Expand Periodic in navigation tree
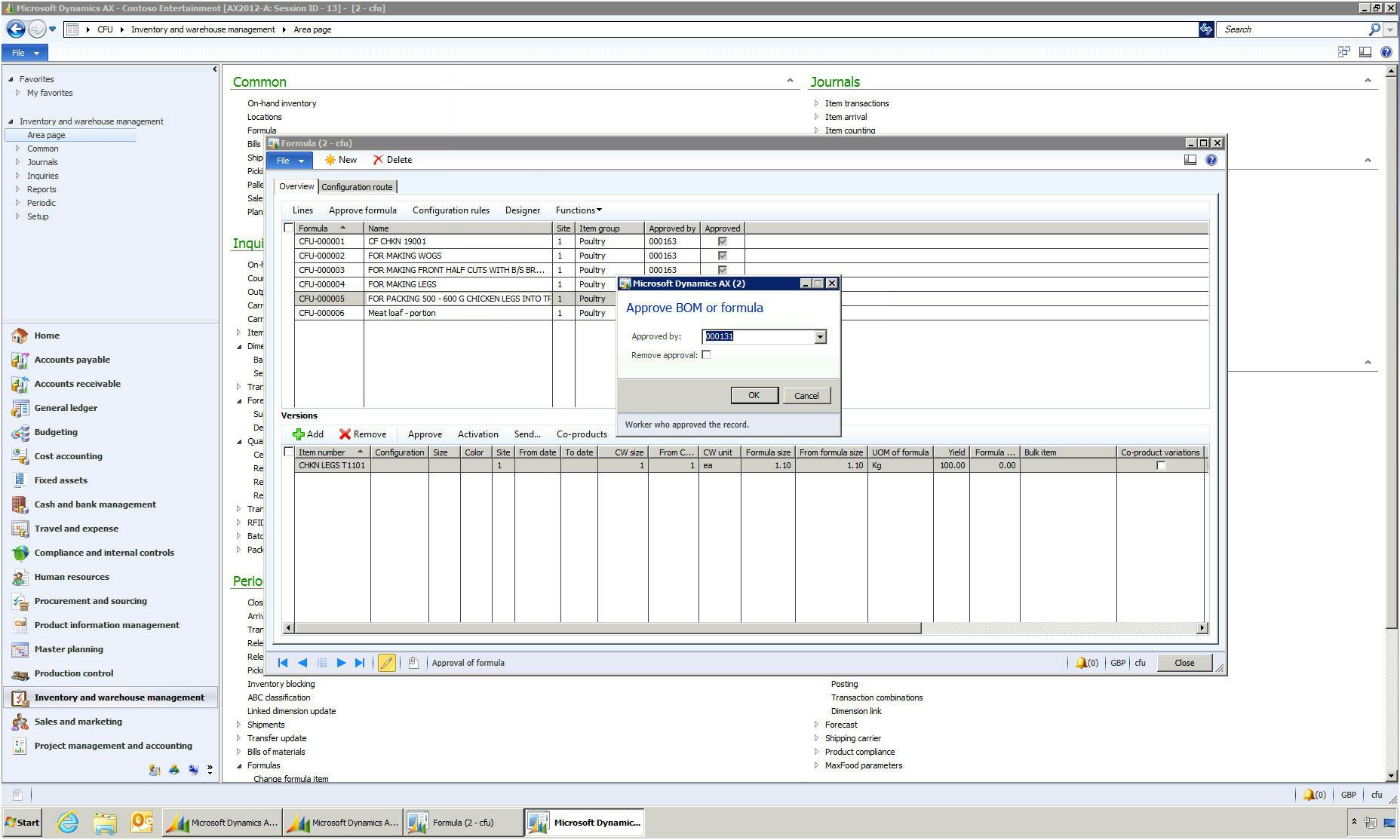The height and width of the screenshot is (840, 1400). [x=17, y=203]
